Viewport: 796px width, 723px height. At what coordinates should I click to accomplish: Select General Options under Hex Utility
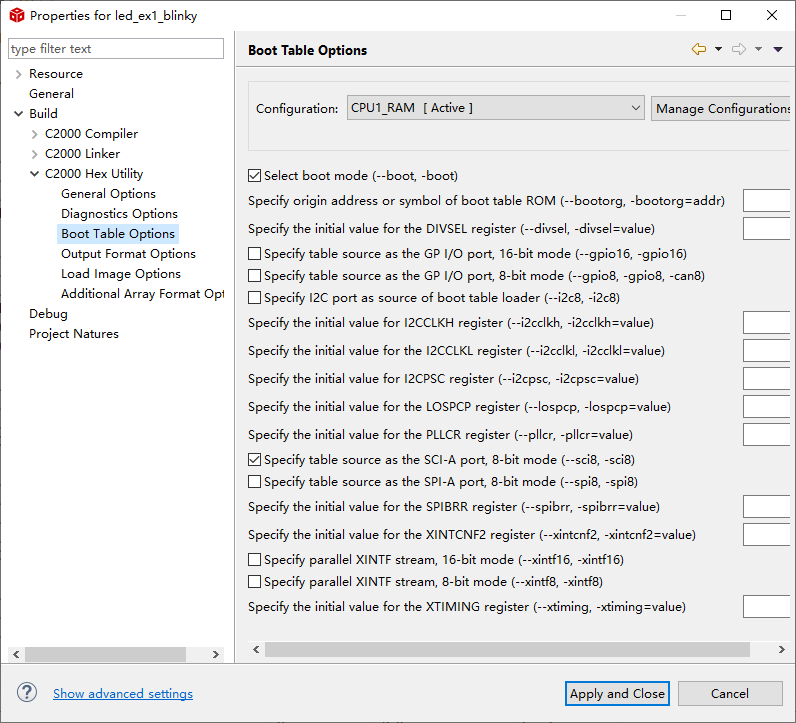coord(108,194)
